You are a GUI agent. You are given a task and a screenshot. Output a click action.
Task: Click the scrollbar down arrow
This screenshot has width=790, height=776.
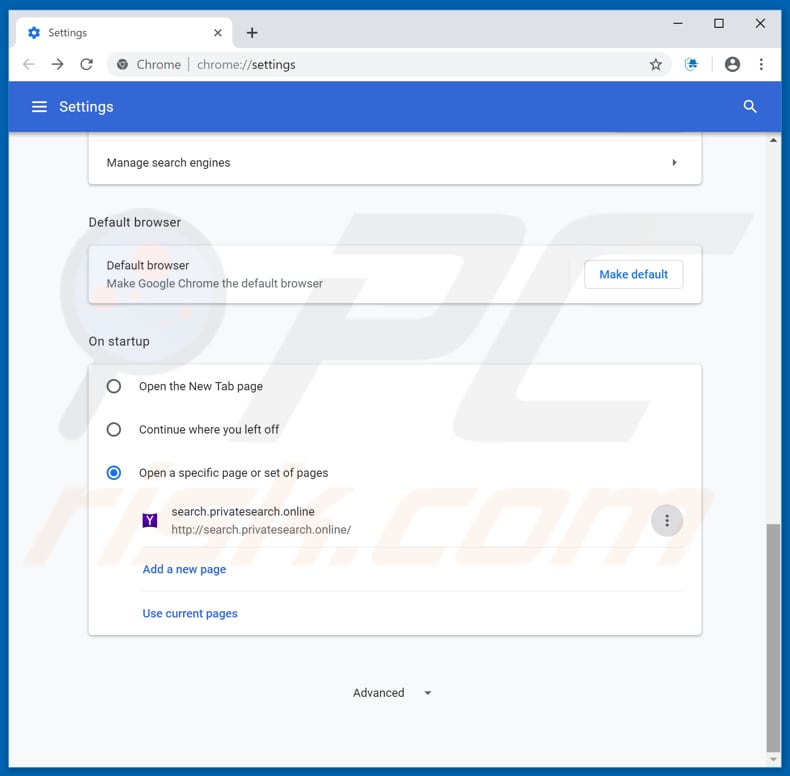tap(773, 759)
